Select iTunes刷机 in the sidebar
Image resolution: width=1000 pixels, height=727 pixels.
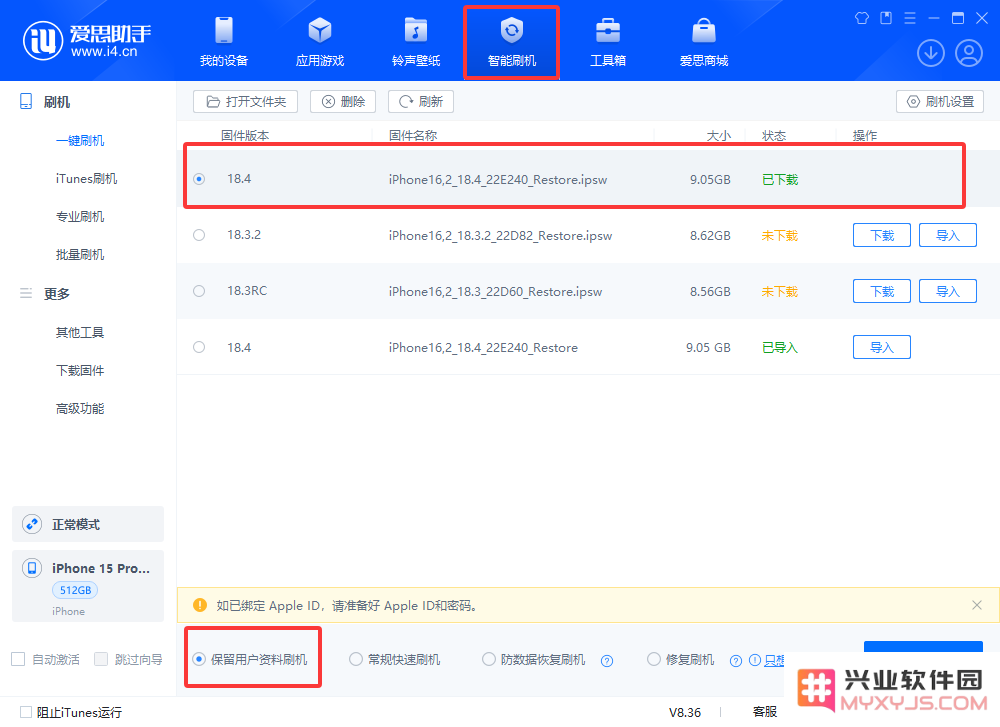pos(86,179)
